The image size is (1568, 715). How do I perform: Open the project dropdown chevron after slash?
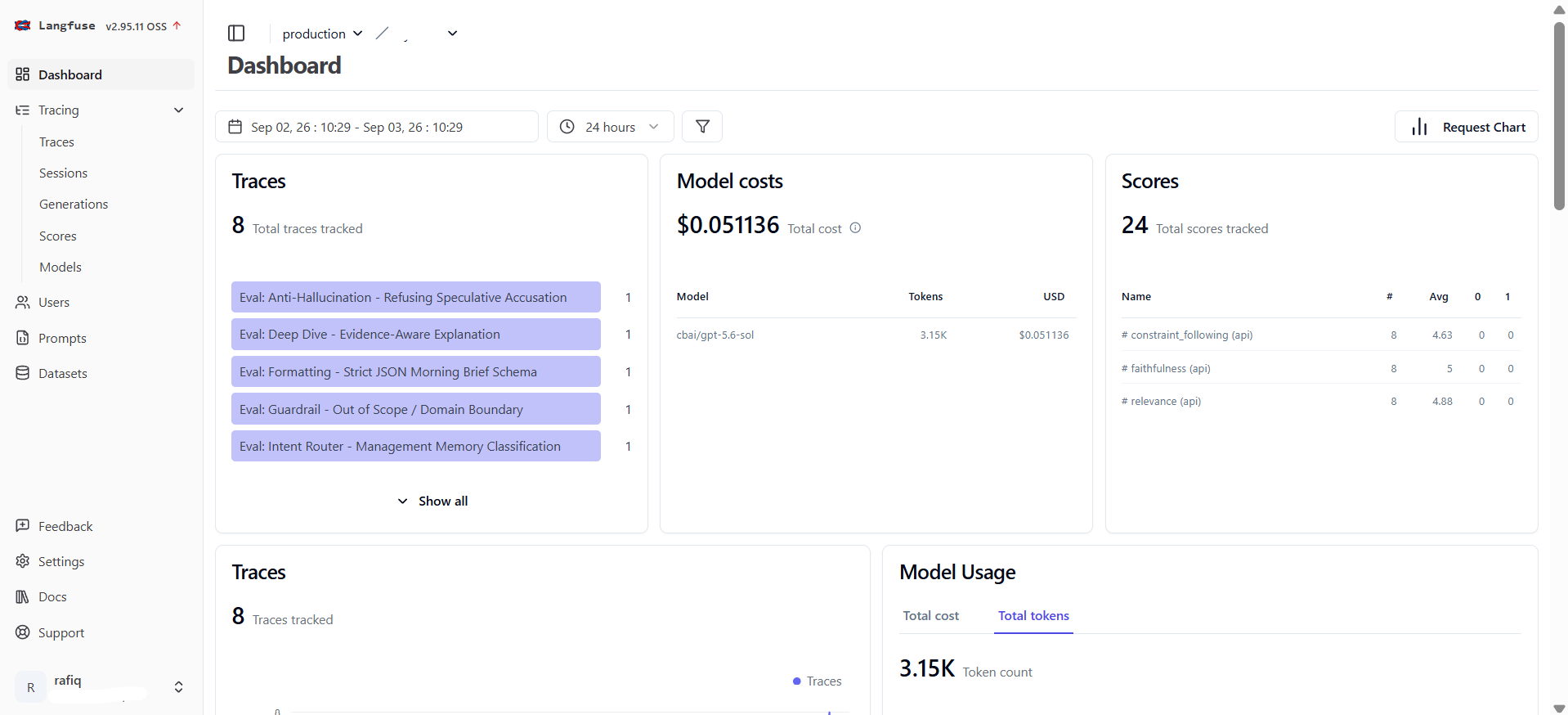click(452, 34)
